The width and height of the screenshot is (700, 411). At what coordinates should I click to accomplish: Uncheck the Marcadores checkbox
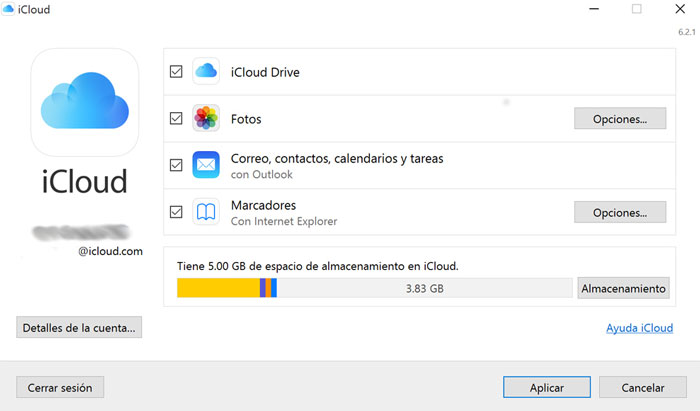(x=176, y=212)
